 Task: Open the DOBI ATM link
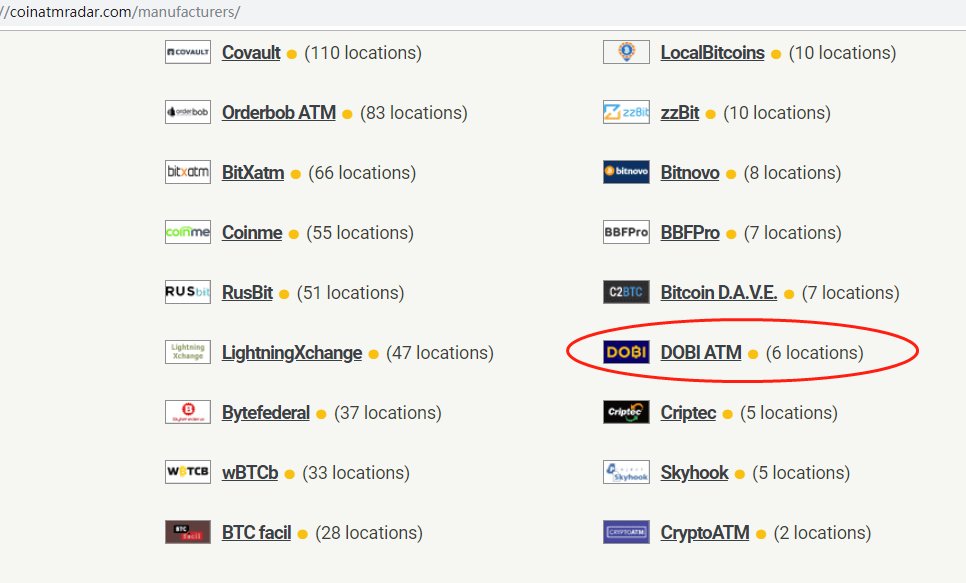tap(701, 353)
